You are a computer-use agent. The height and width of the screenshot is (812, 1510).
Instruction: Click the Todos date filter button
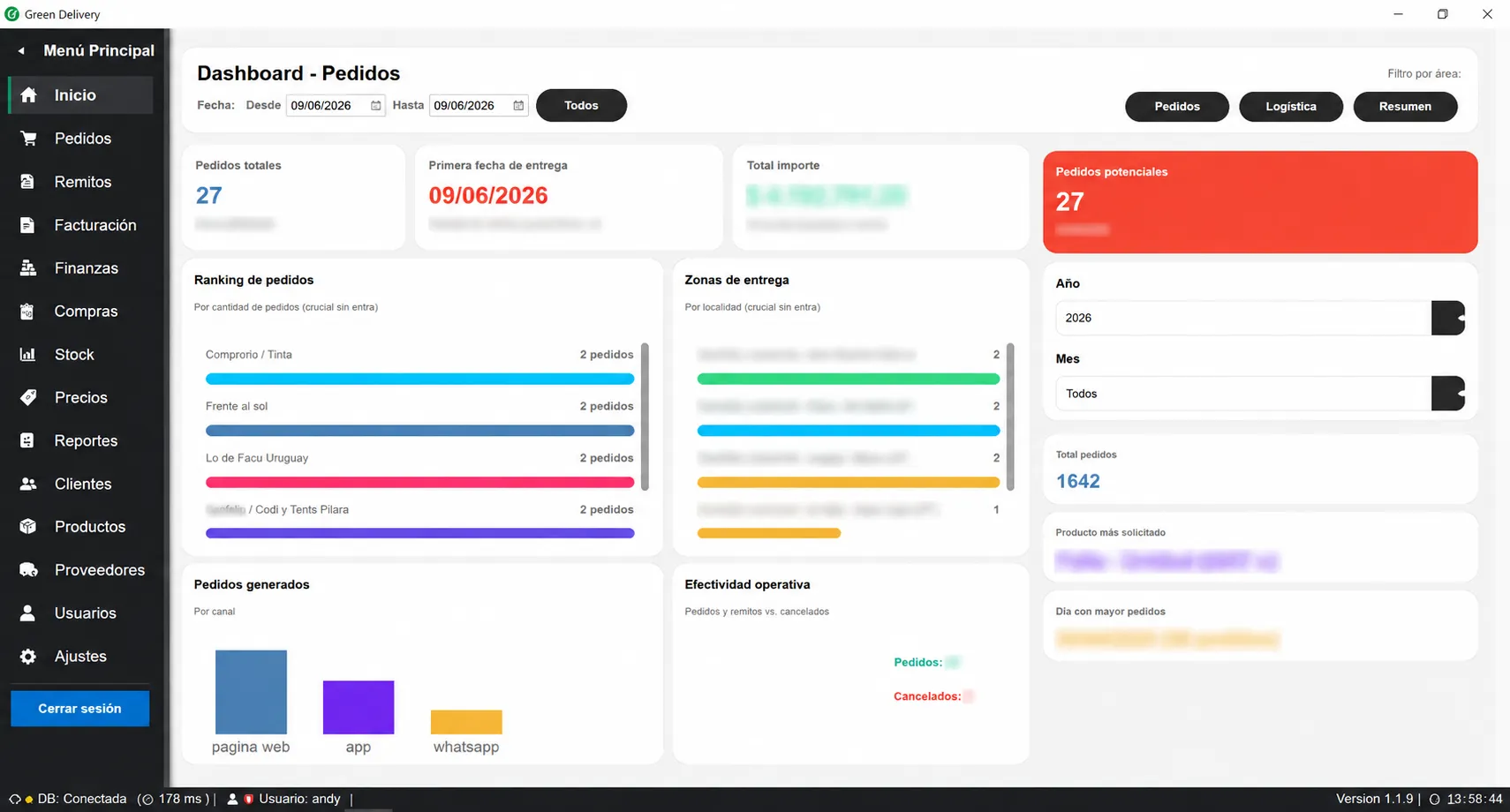(x=581, y=106)
